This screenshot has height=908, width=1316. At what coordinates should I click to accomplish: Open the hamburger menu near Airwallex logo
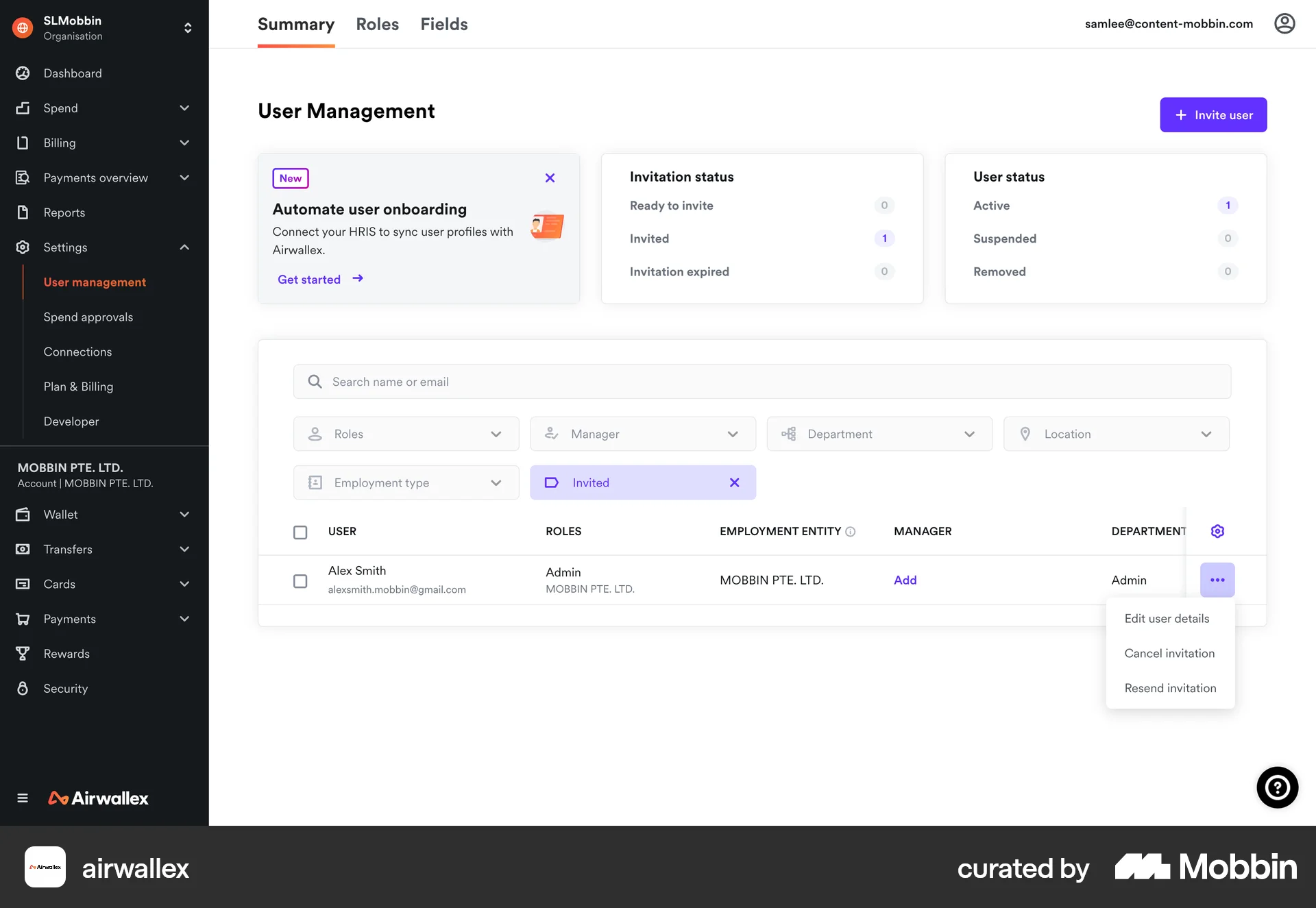tap(22, 798)
